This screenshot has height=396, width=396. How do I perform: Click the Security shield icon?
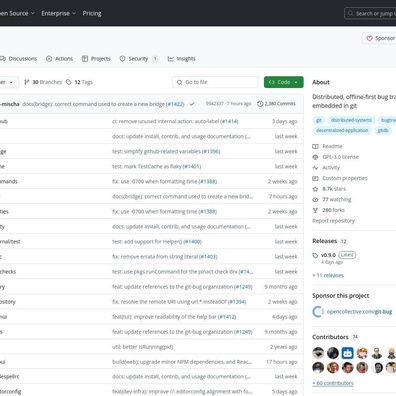122,59
